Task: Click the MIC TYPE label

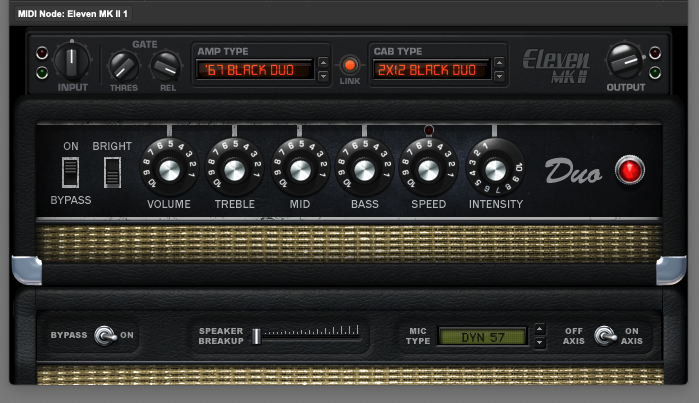Action: (x=418, y=336)
